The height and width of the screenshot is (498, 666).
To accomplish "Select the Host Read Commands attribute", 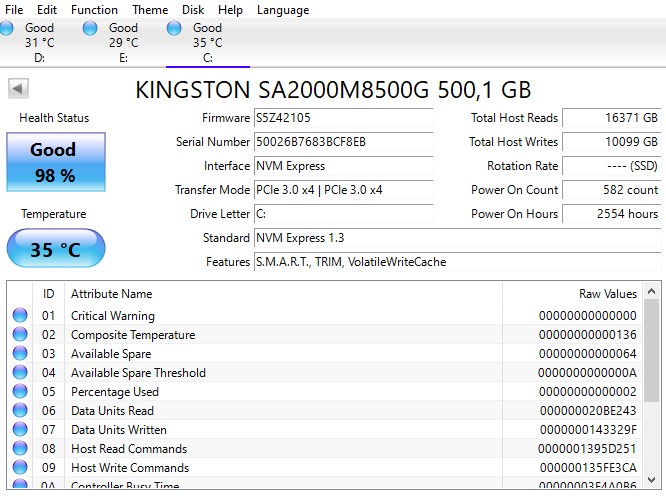I will point(129,449).
